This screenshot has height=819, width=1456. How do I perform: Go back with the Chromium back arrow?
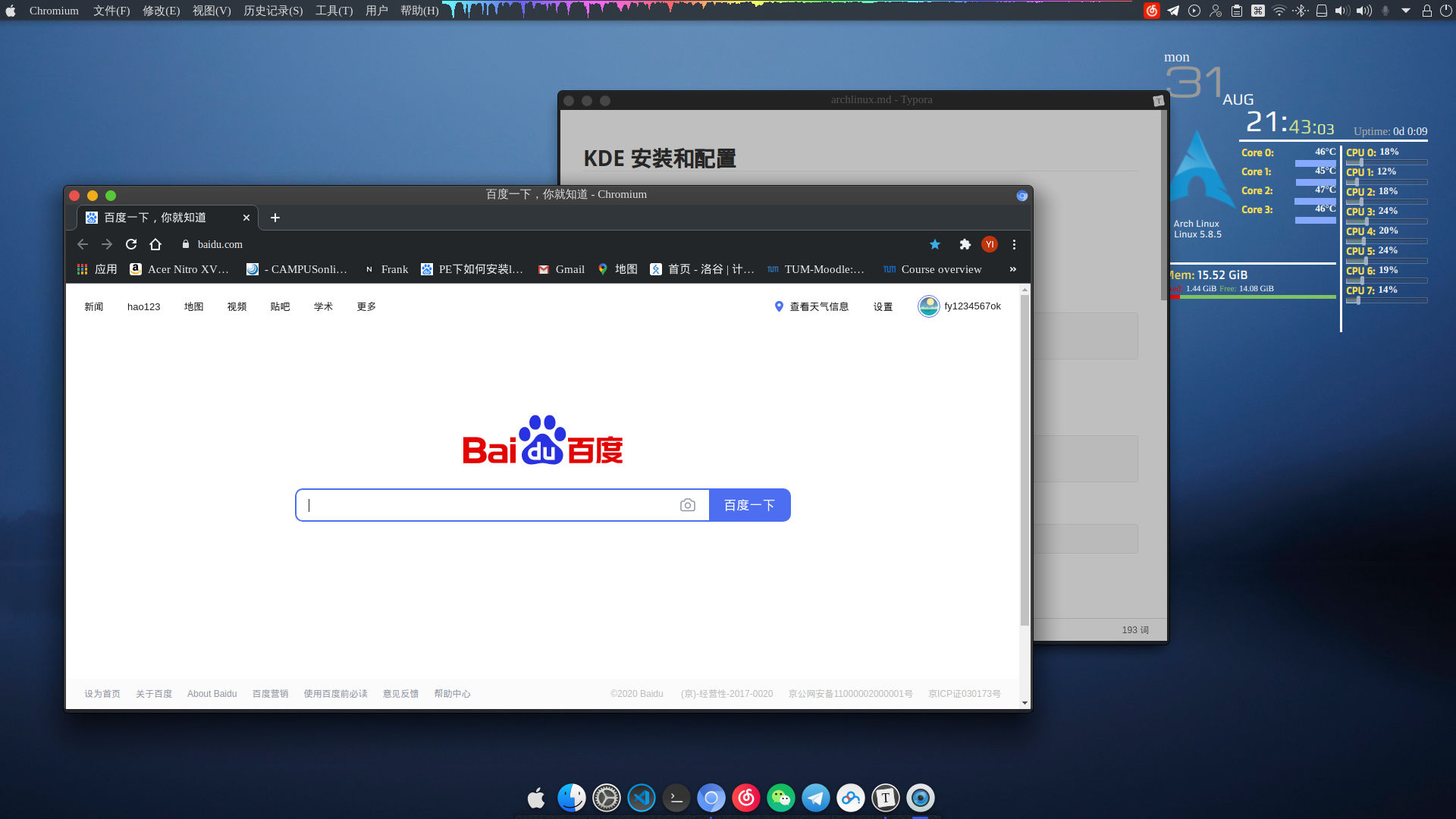coord(83,244)
